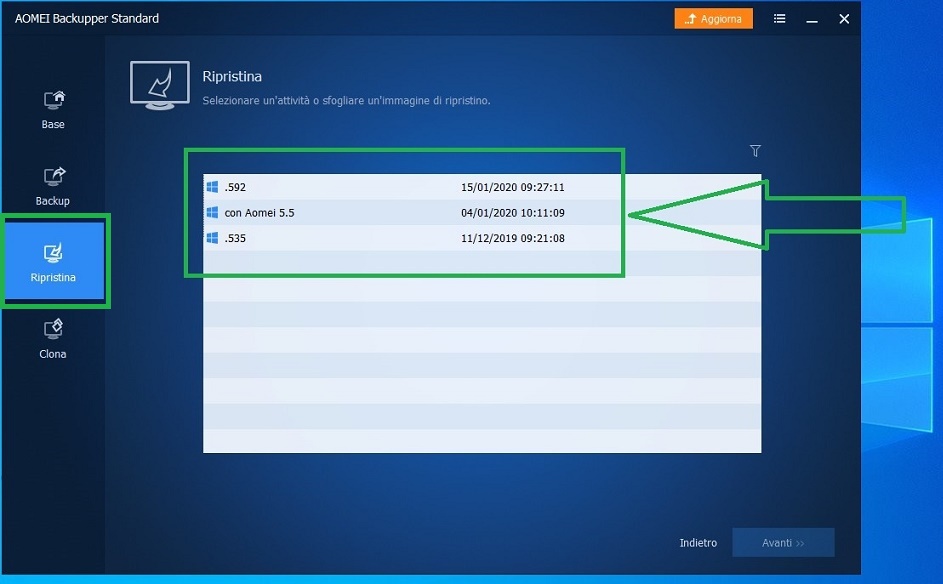Click date 11/12/2019 09:21:08
This screenshot has height=584, width=943.
512,238
